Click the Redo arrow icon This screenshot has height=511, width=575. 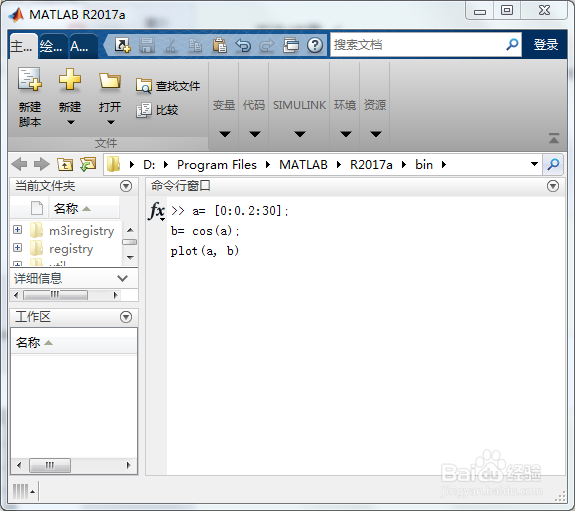pos(267,45)
